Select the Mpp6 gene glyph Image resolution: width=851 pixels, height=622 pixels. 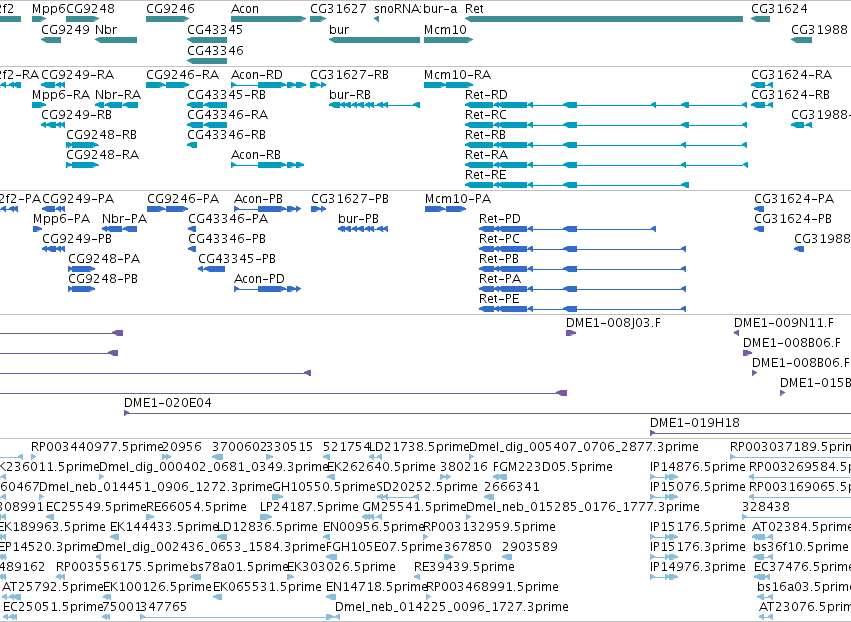point(39,19)
